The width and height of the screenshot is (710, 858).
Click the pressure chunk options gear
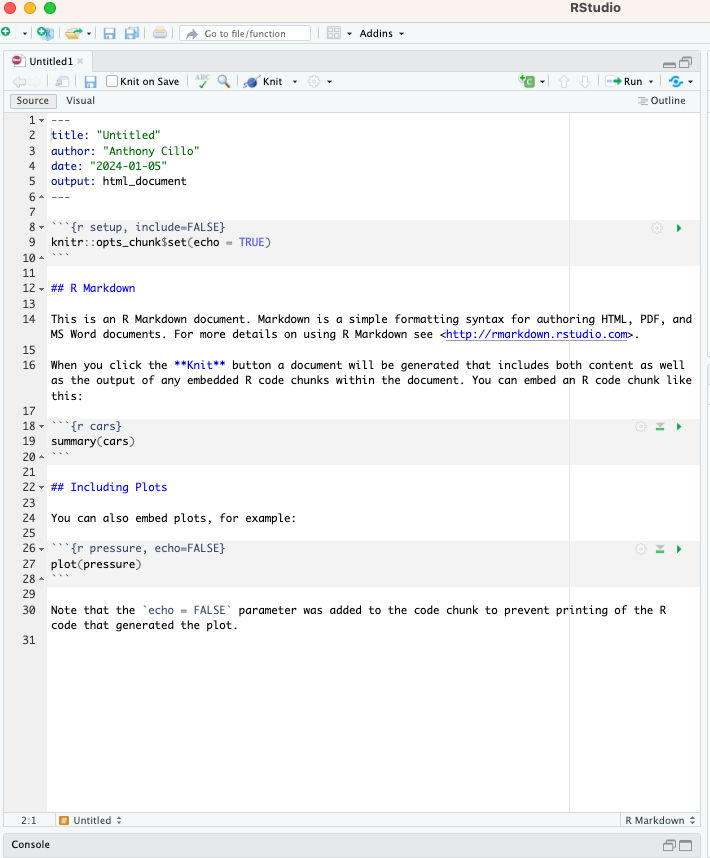[641, 549]
